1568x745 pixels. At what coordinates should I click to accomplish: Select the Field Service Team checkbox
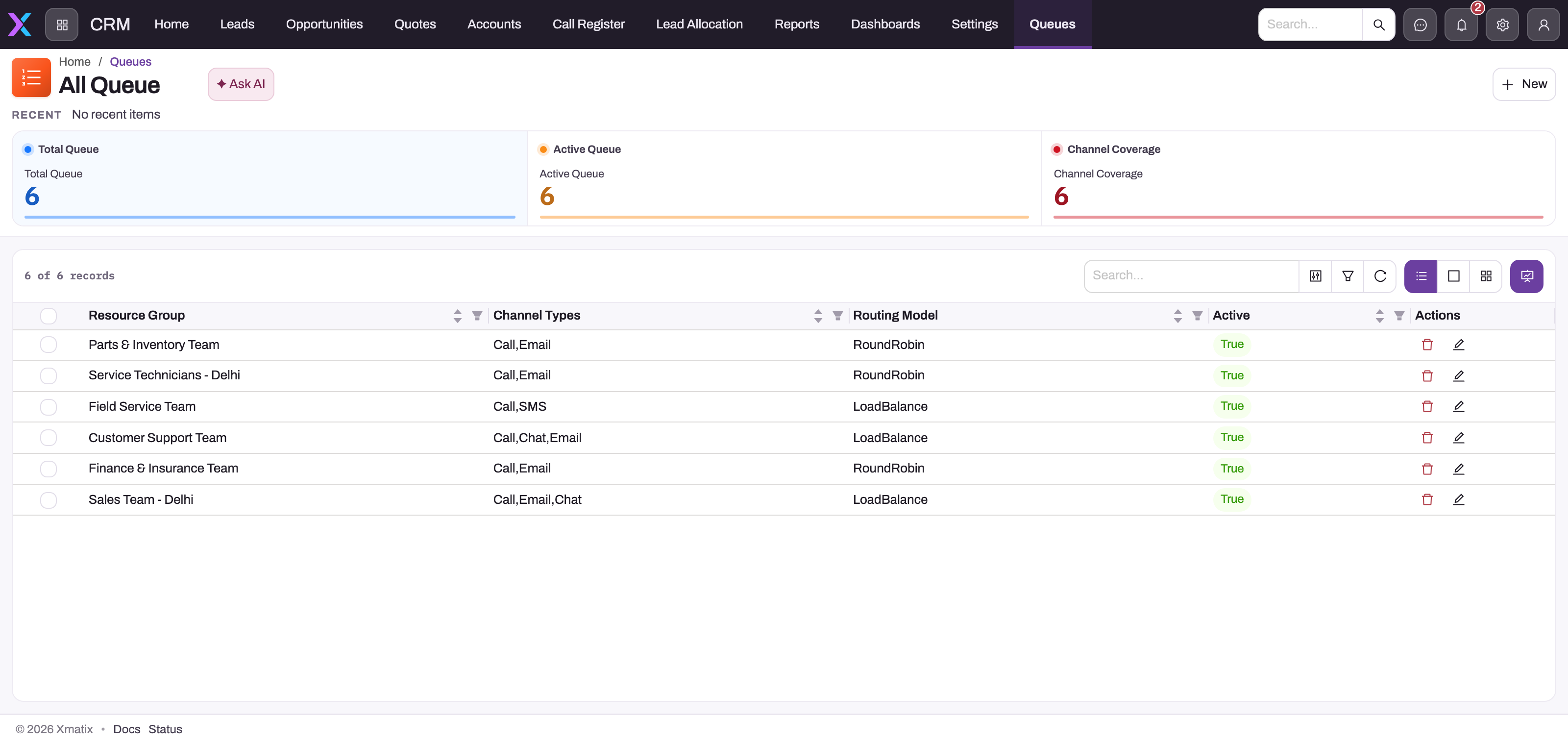pos(49,407)
